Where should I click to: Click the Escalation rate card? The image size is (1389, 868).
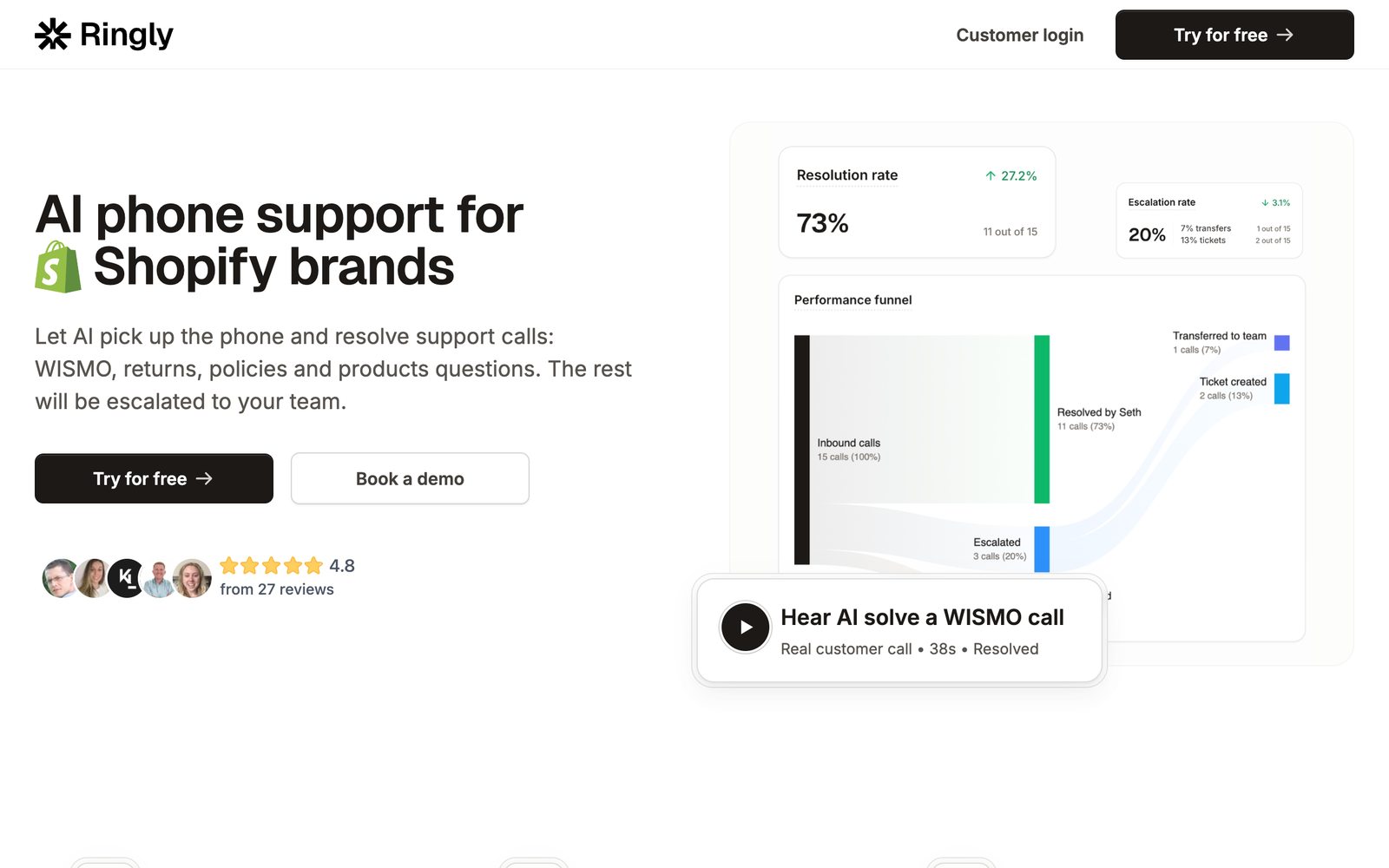[1208, 220]
